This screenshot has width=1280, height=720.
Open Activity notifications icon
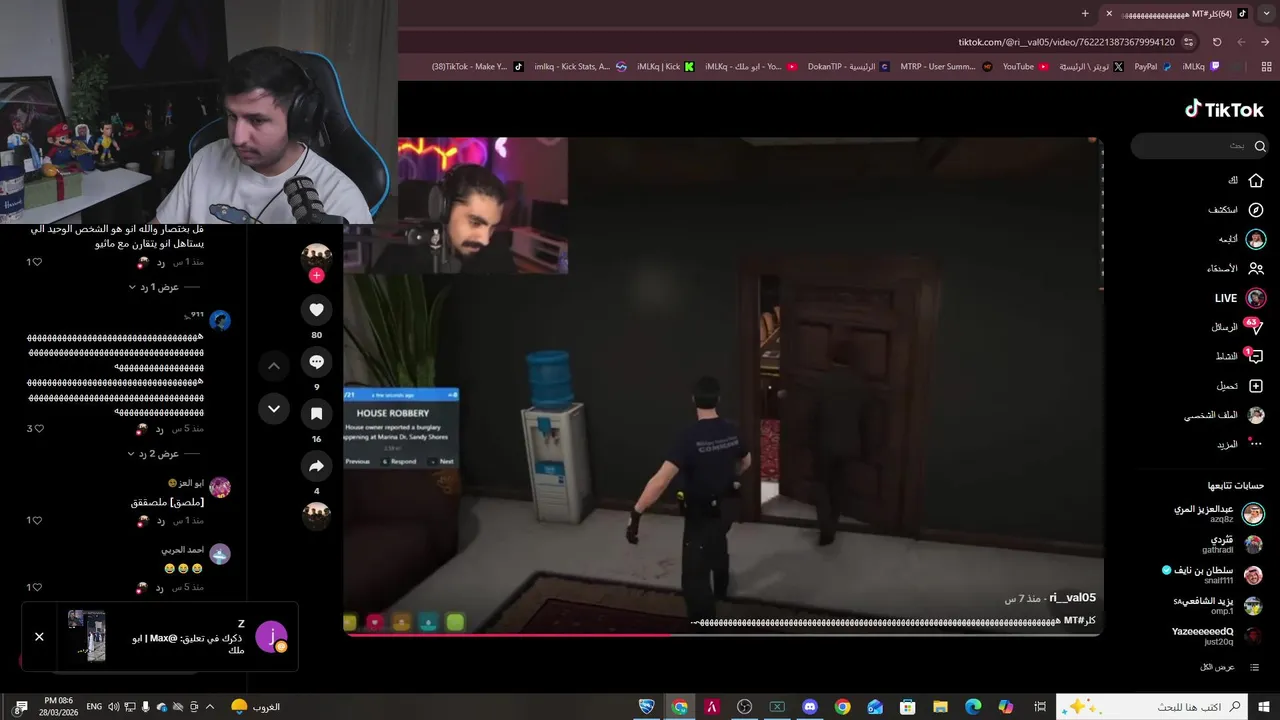pos(1256,356)
